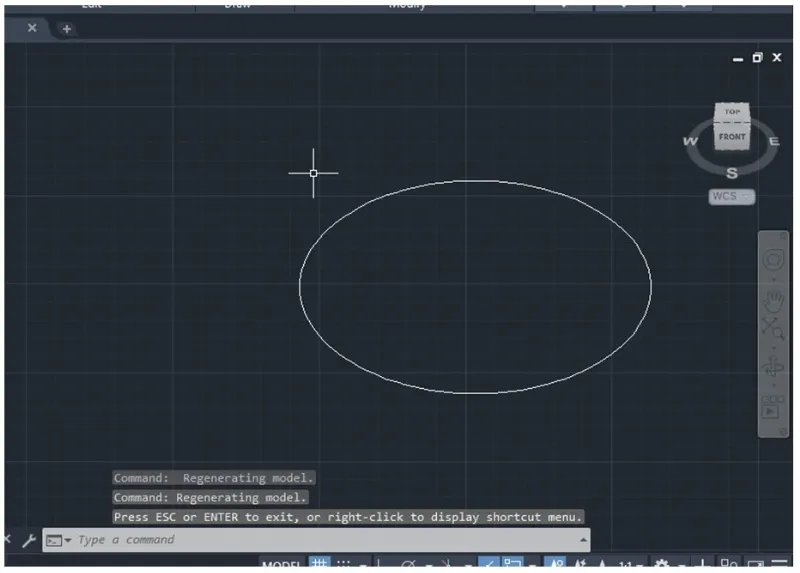This screenshot has width=800, height=573.
Task: Open workspace switching gear
Action: [661, 563]
